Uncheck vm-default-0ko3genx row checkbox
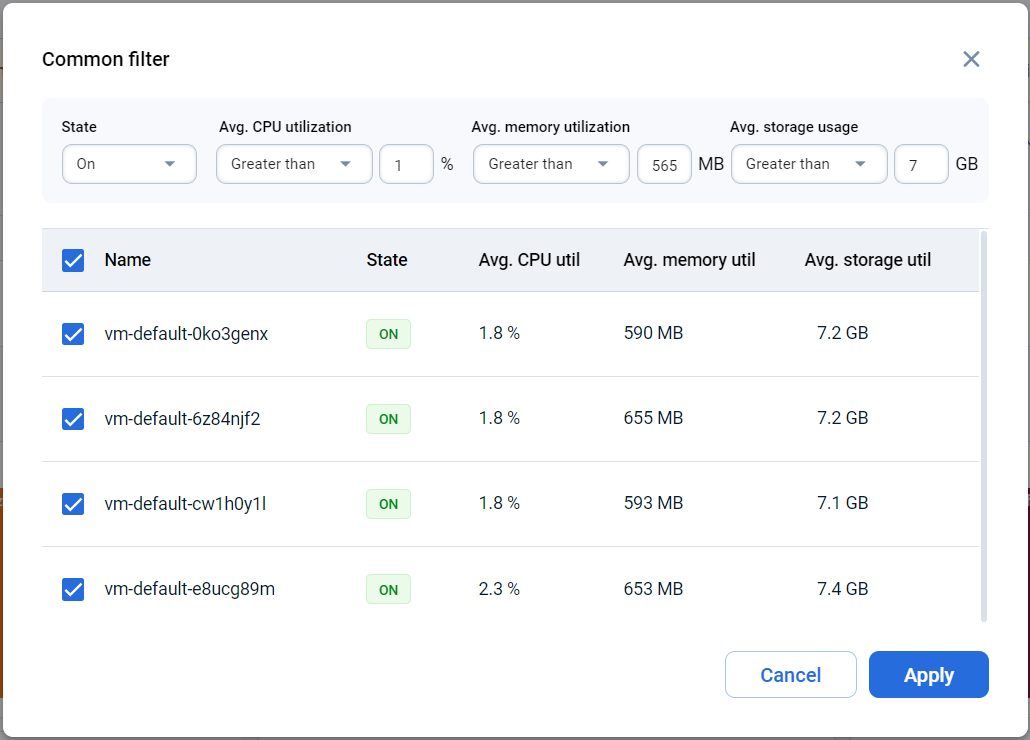 (73, 334)
